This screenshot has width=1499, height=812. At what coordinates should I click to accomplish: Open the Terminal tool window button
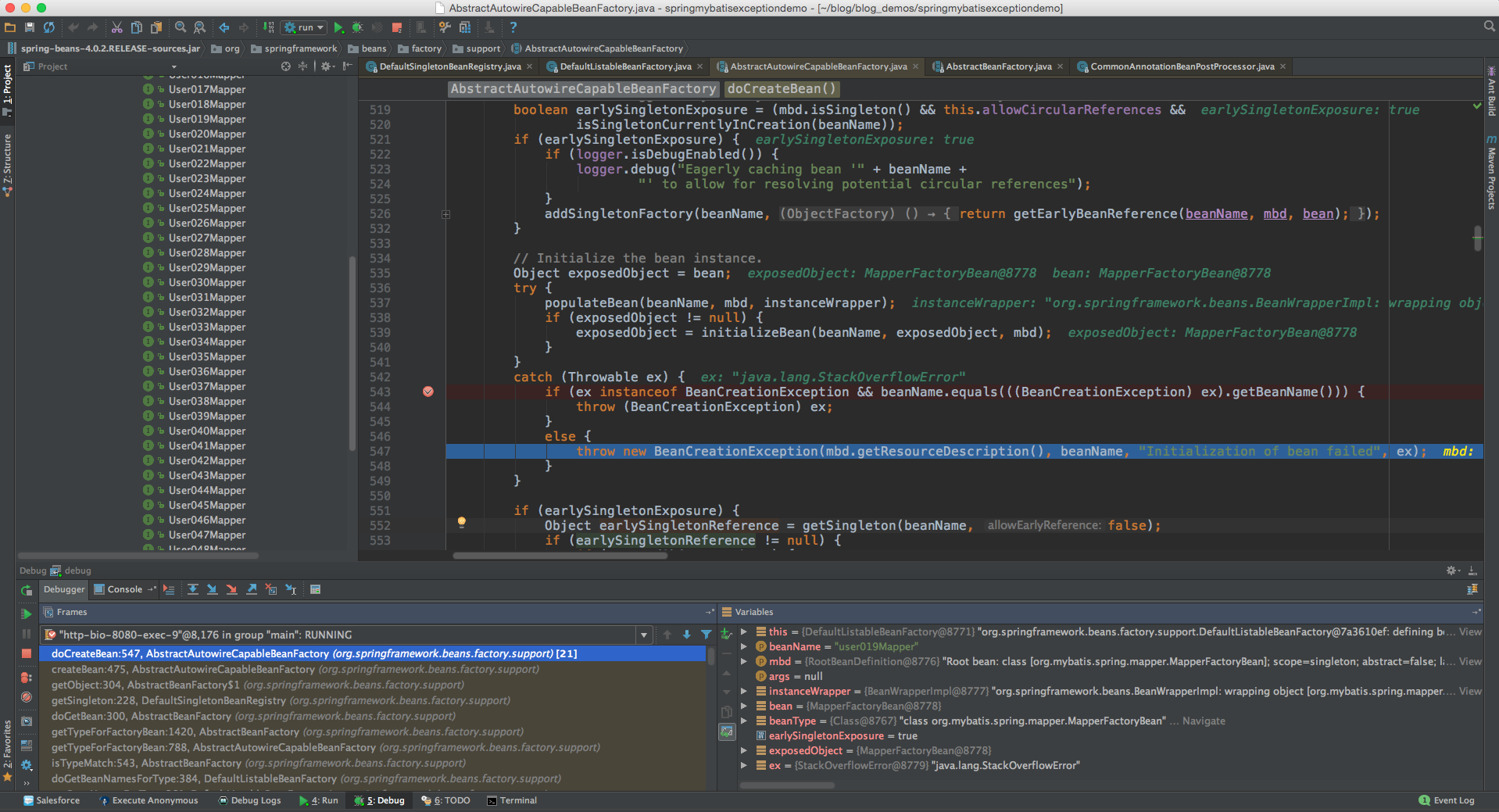tap(512, 800)
